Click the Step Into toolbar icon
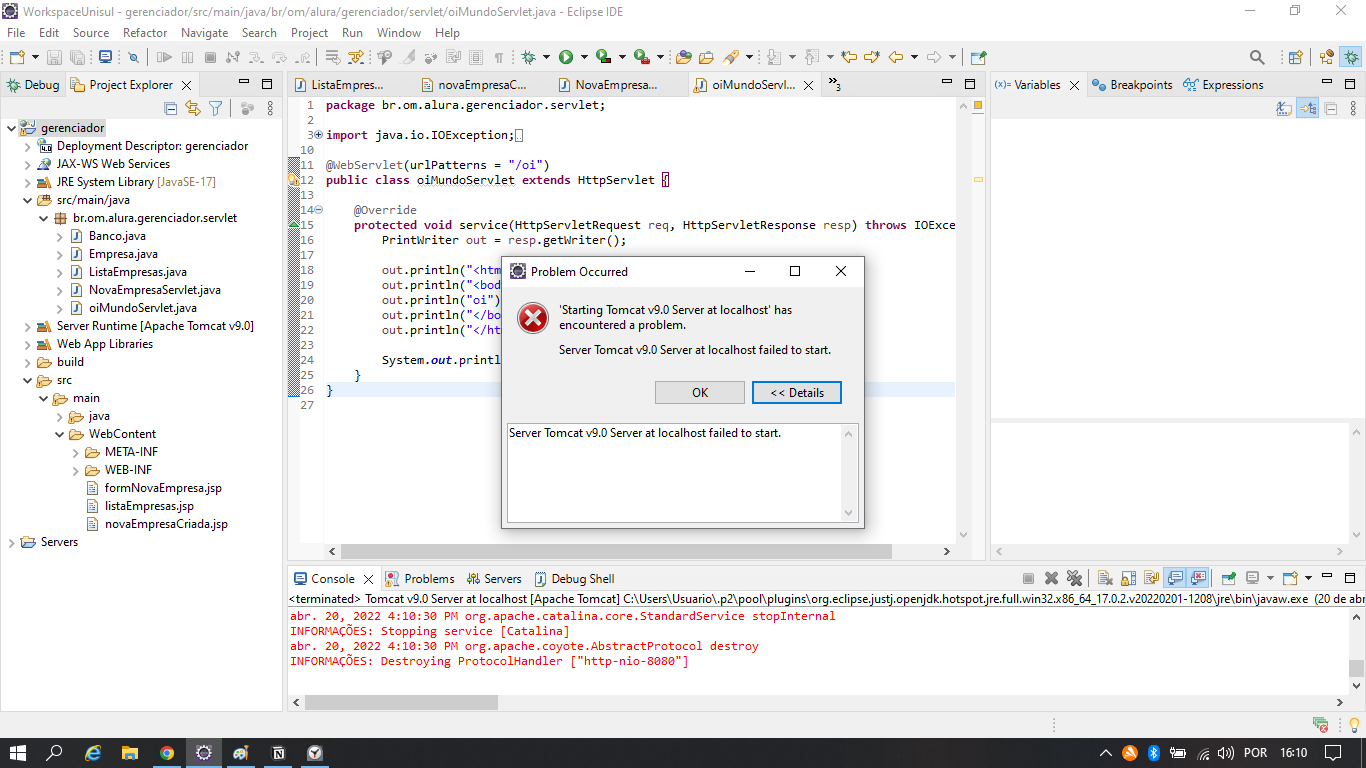Image resolution: width=1366 pixels, height=768 pixels. click(256, 57)
